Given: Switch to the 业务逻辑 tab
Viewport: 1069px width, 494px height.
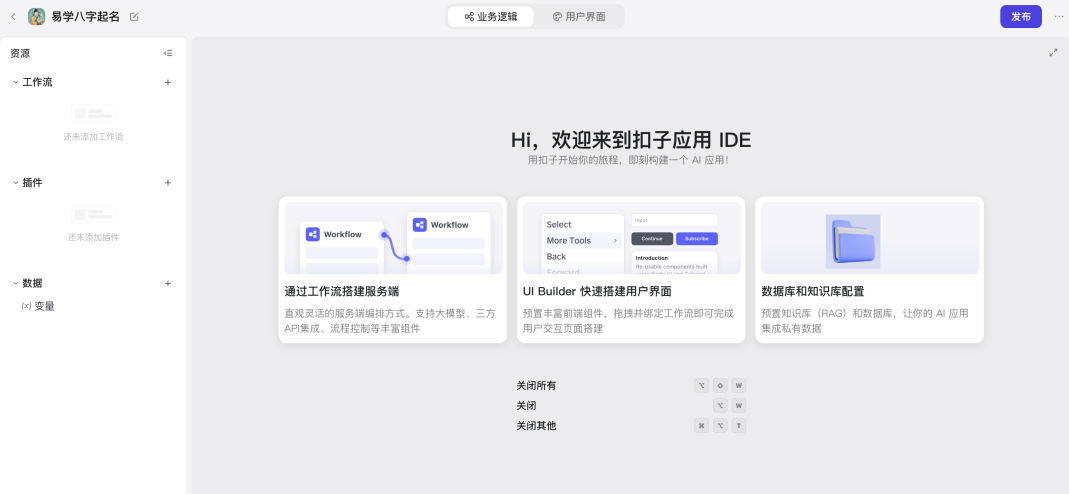Looking at the screenshot, I should [491, 17].
